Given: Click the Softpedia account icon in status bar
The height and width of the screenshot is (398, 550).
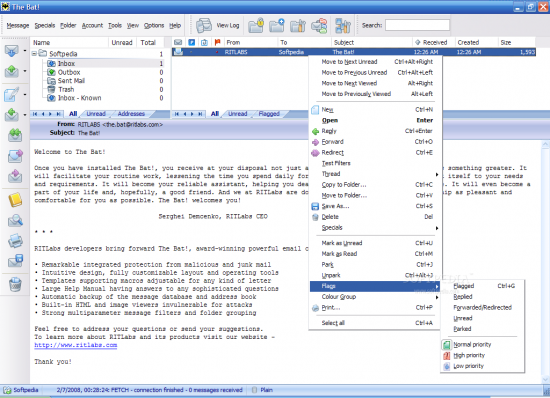Looking at the screenshot, I should 7,390.
